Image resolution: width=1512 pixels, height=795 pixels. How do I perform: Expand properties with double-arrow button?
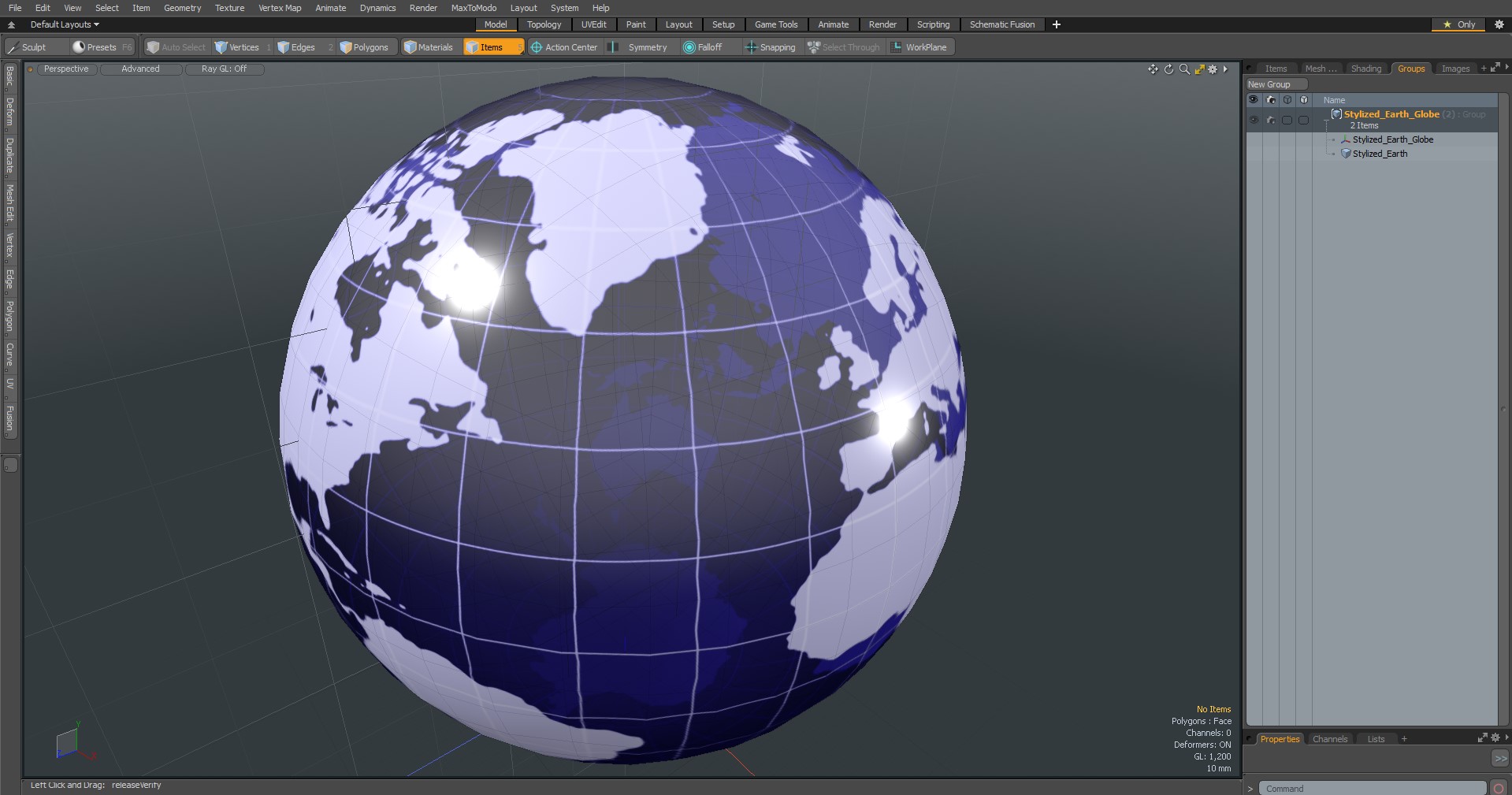1500,758
